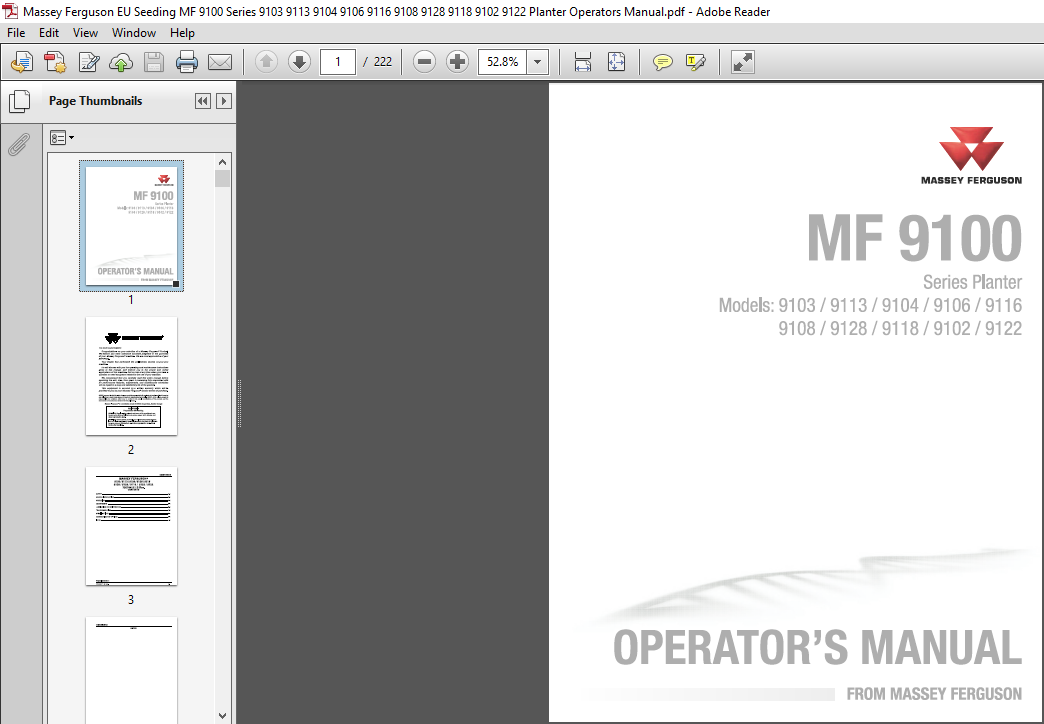Open the thumbnails options dropdown menu
The height and width of the screenshot is (724, 1044).
pyautogui.click(x=62, y=137)
